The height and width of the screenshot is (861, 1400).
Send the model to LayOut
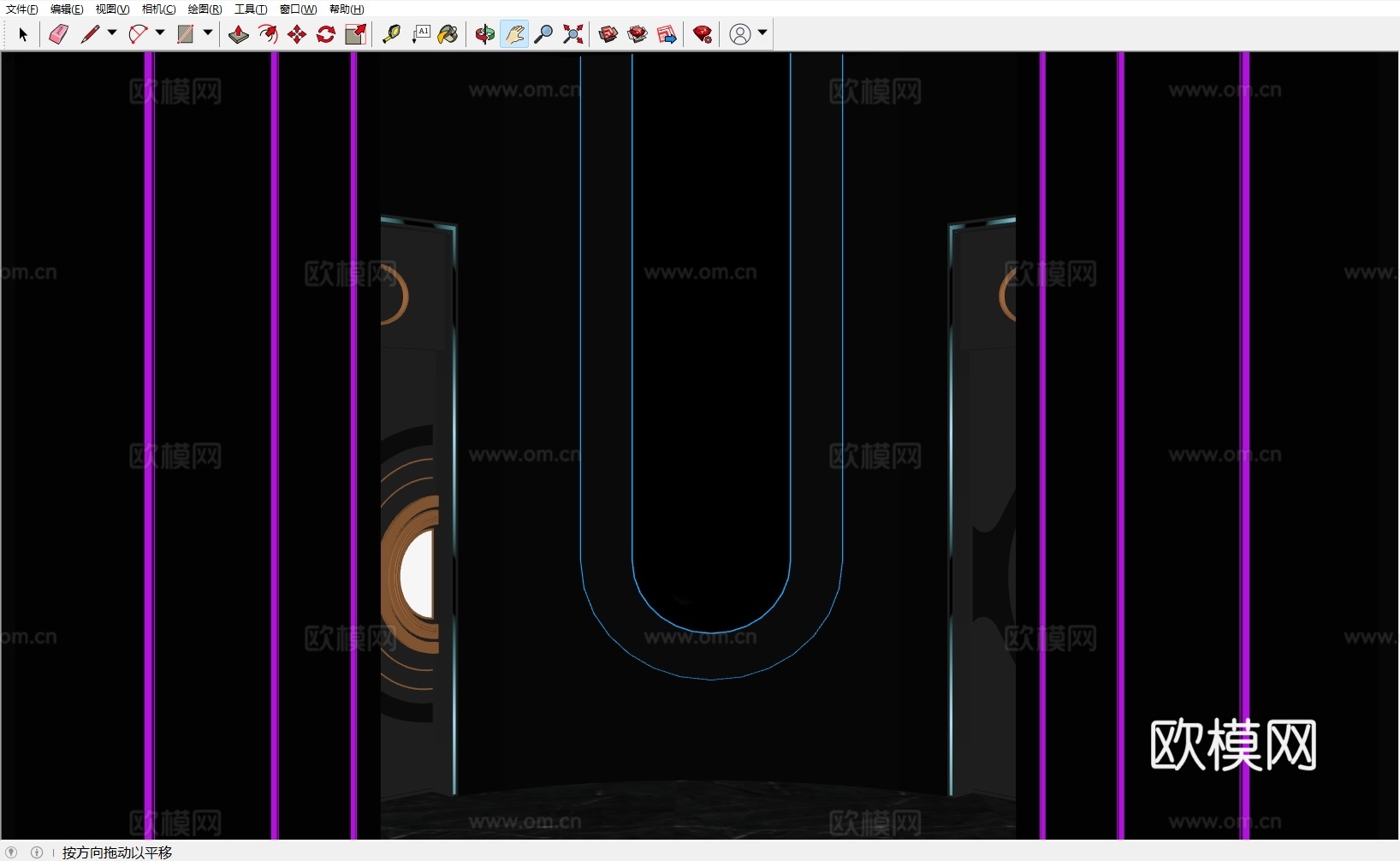[667, 34]
